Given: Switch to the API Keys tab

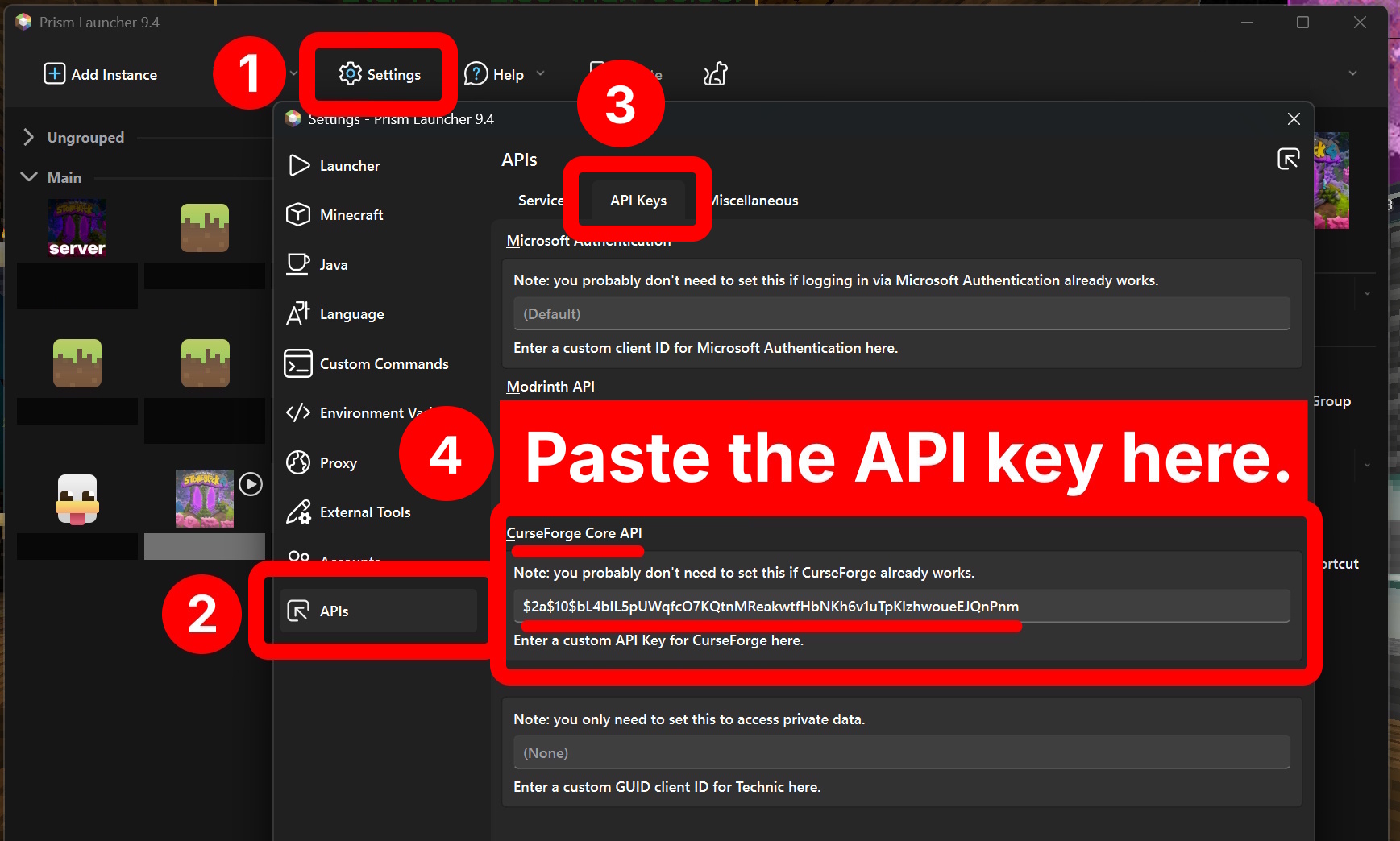Looking at the screenshot, I should coord(638,201).
